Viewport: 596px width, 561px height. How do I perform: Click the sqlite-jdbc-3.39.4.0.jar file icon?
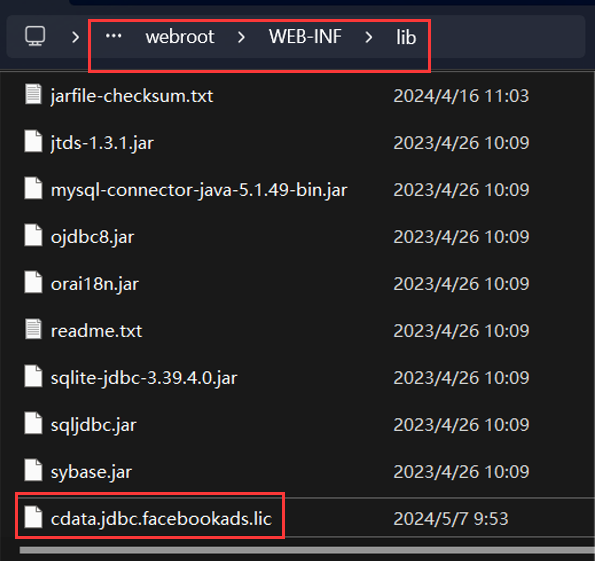[33, 376]
